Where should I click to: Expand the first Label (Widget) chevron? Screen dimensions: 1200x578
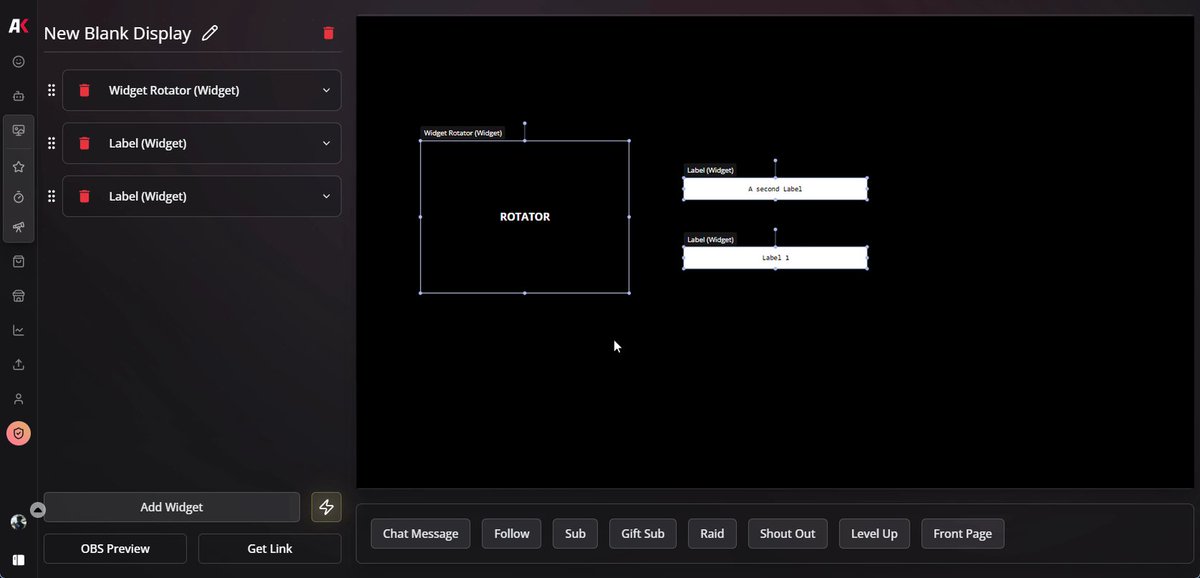(x=326, y=143)
